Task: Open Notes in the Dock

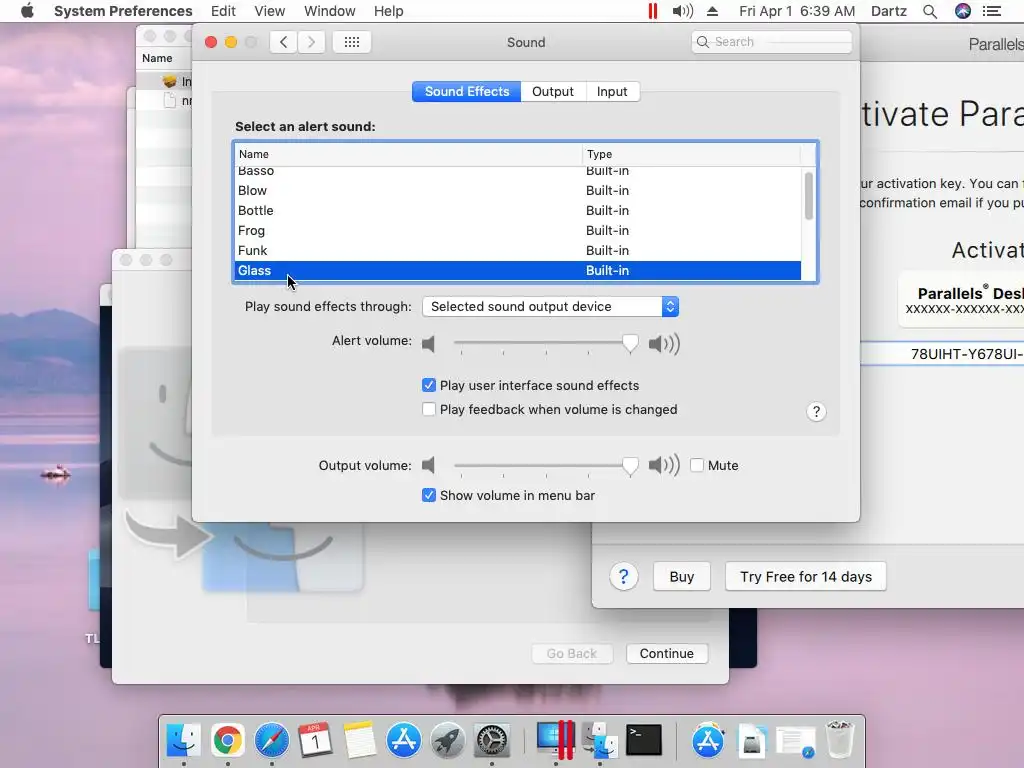Action: point(360,740)
